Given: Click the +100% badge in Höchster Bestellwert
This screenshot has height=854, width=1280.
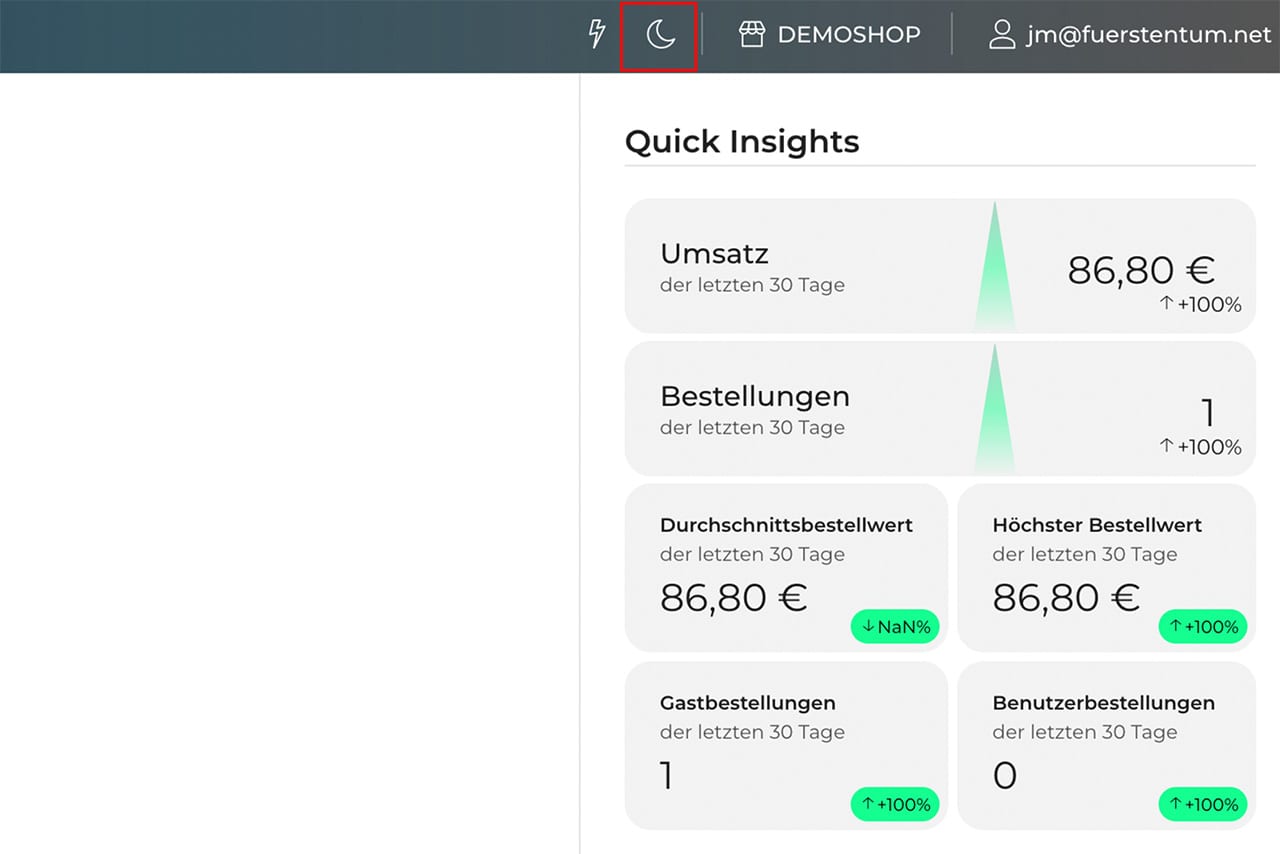Looking at the screenshot, I should [1203, 627].
